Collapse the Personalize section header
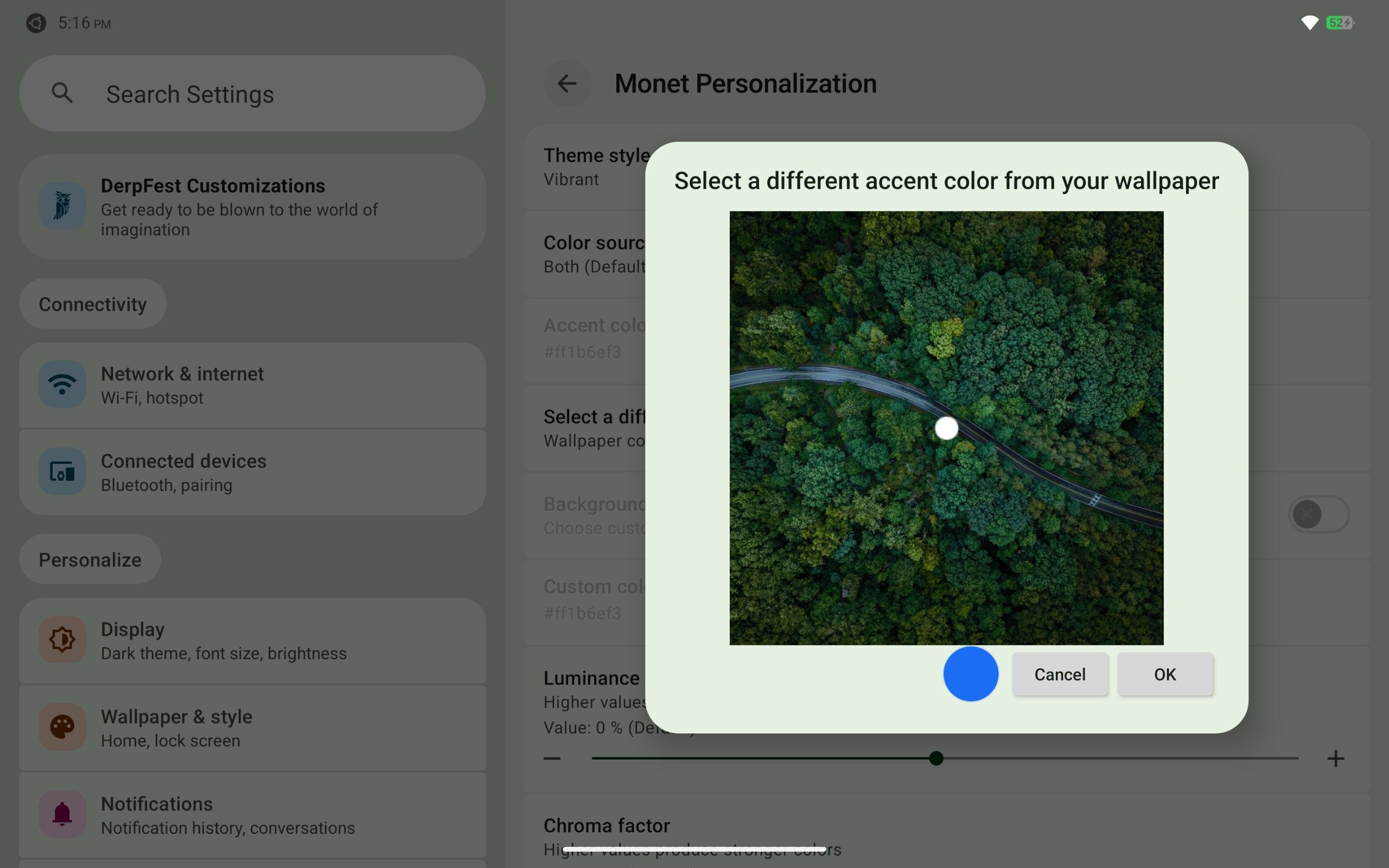Screen dimensions: 1389x868 pyautogui.click(x=90, y=559)
